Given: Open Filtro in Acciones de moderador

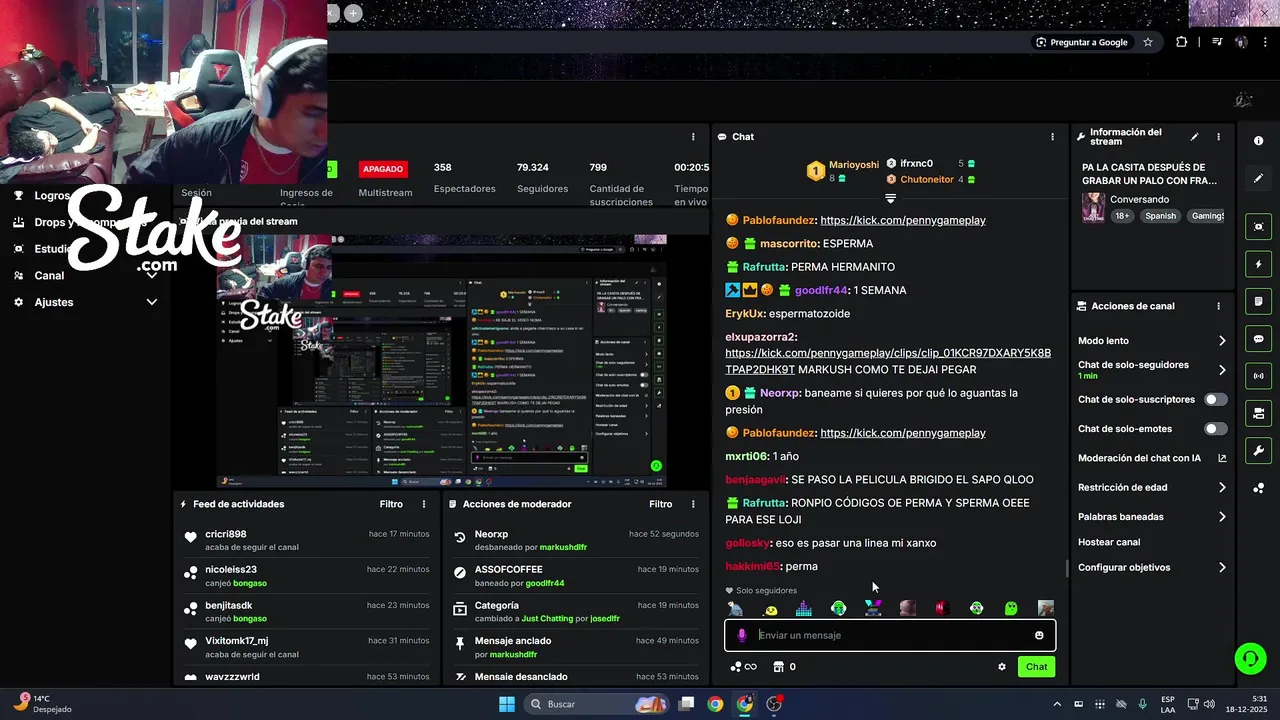Looking at the screenshot, I should tap(661, 504).
